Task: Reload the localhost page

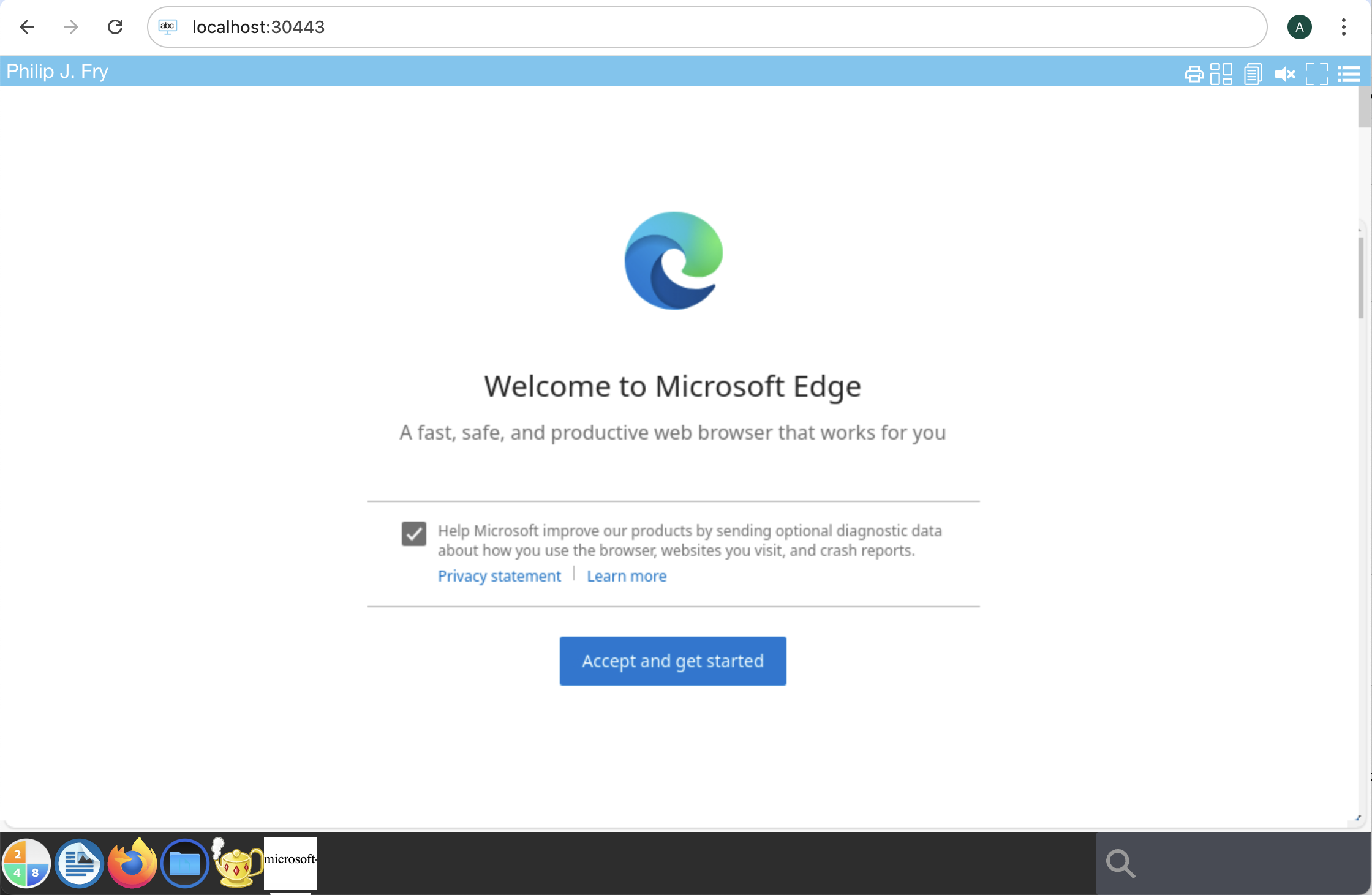Action: (x=115, y=27)
